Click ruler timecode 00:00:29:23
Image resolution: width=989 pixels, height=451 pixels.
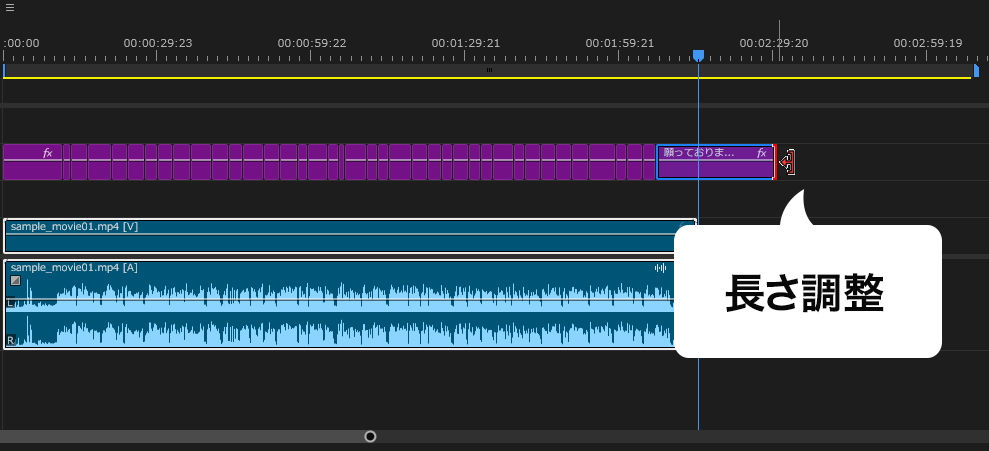click(158, 44)
